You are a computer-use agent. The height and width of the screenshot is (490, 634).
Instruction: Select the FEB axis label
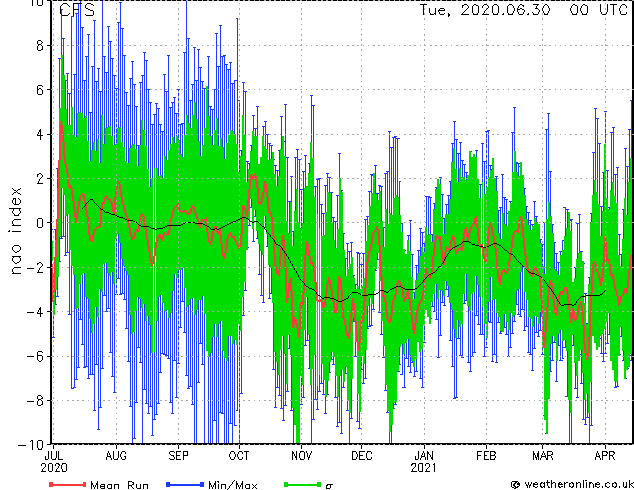tap(486, 456)
